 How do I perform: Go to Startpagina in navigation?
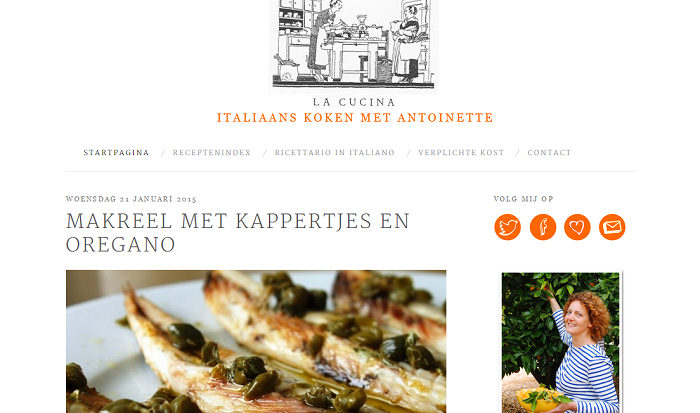coord(116,153)
